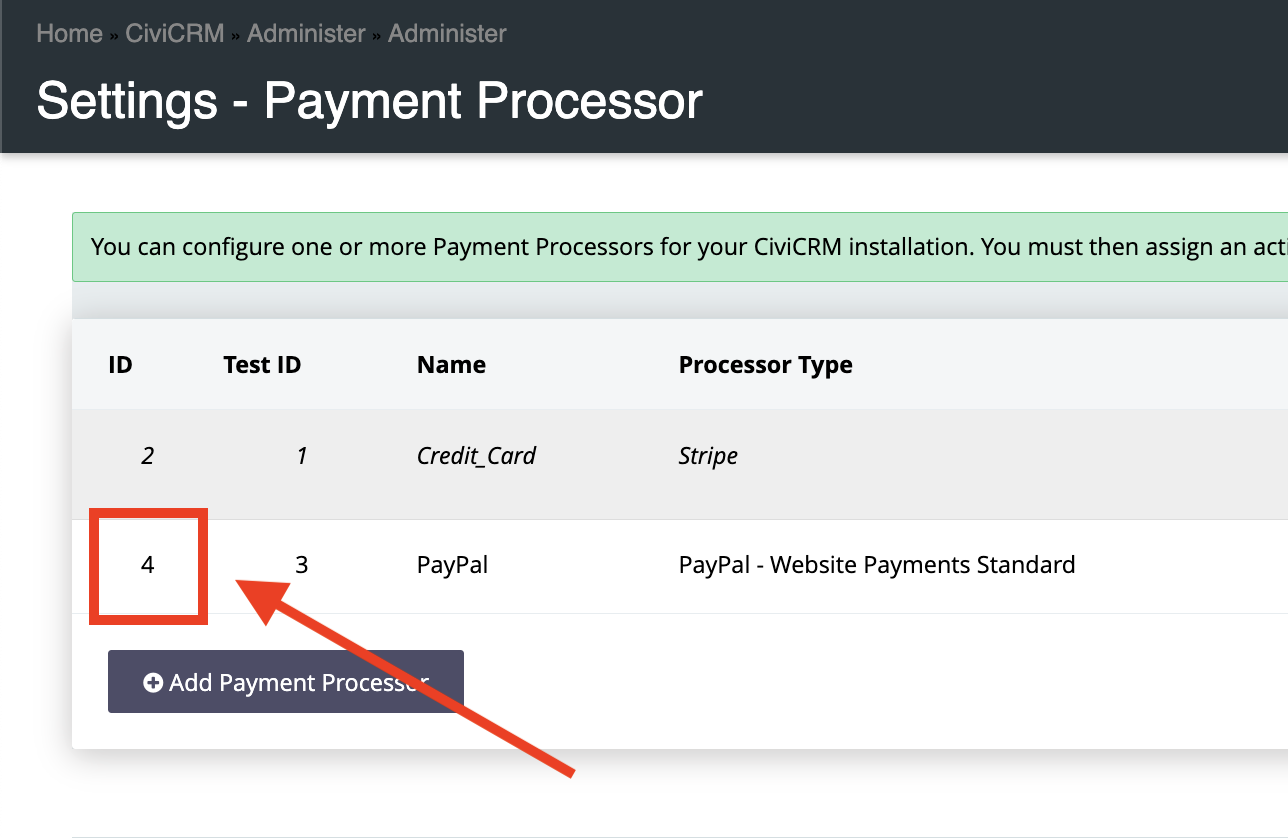Viewport: 1288px width, 838px height.
Task: Click the green payment processor help message
Action: tap(680, 246)
